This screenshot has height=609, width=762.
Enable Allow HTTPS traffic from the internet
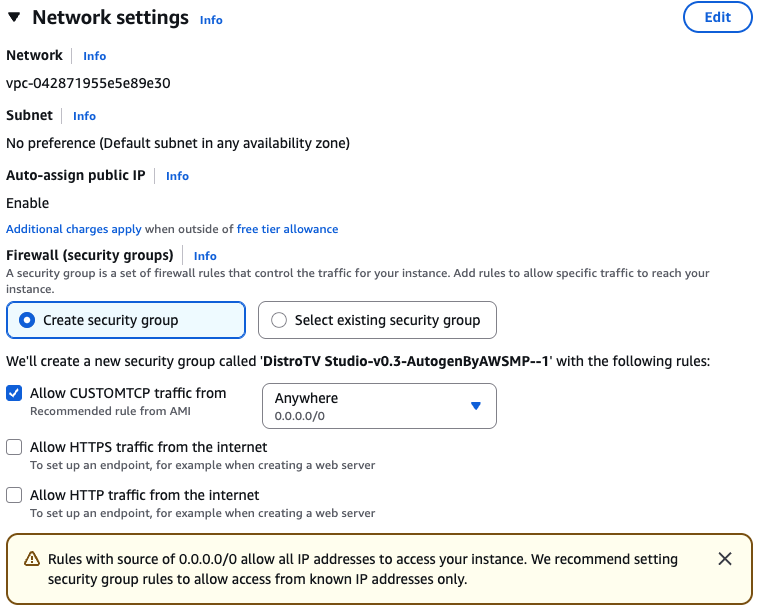click(14, 447)
